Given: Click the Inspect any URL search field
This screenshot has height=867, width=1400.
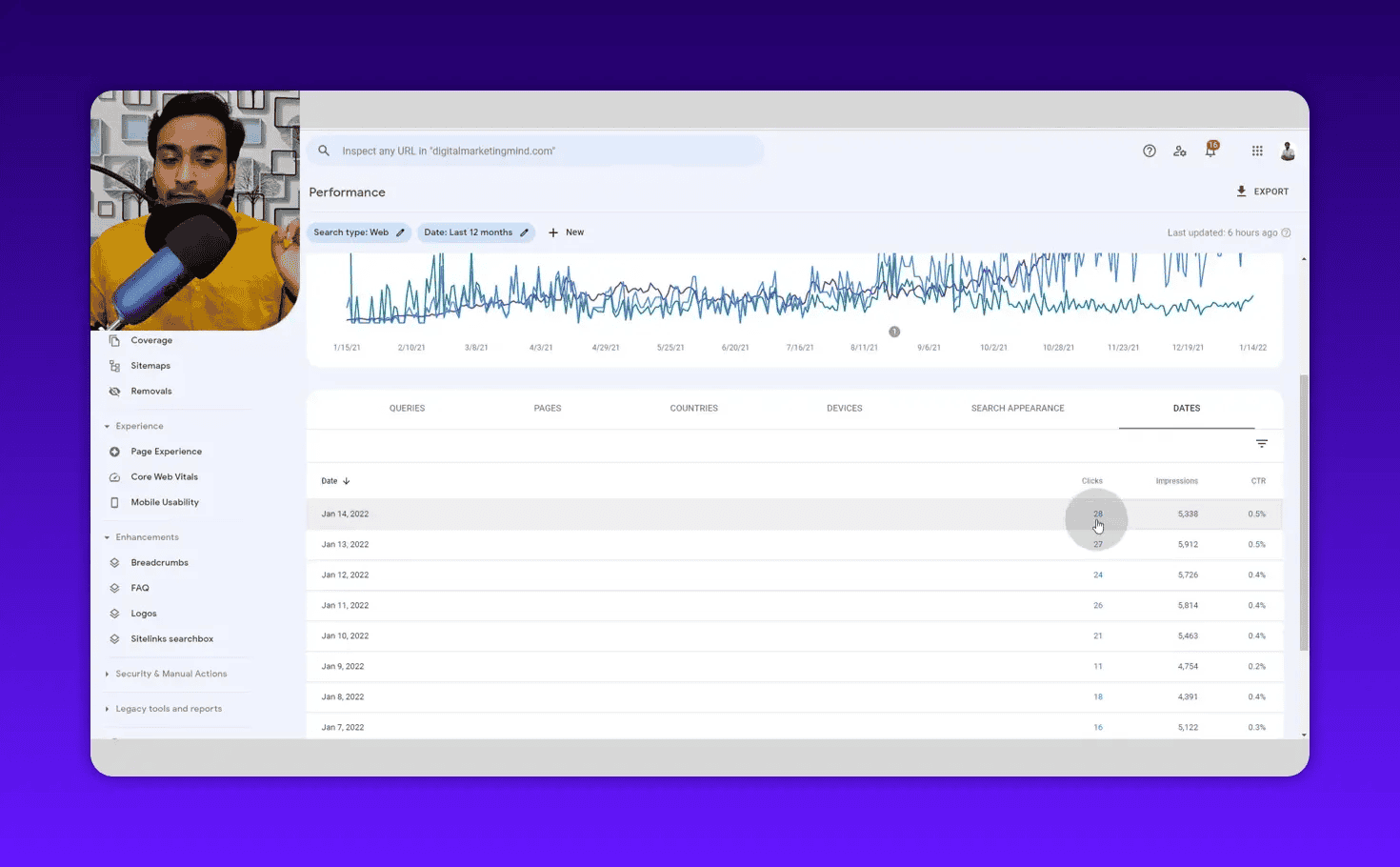Looking at the screenshot, I should [x=533, y=151].
